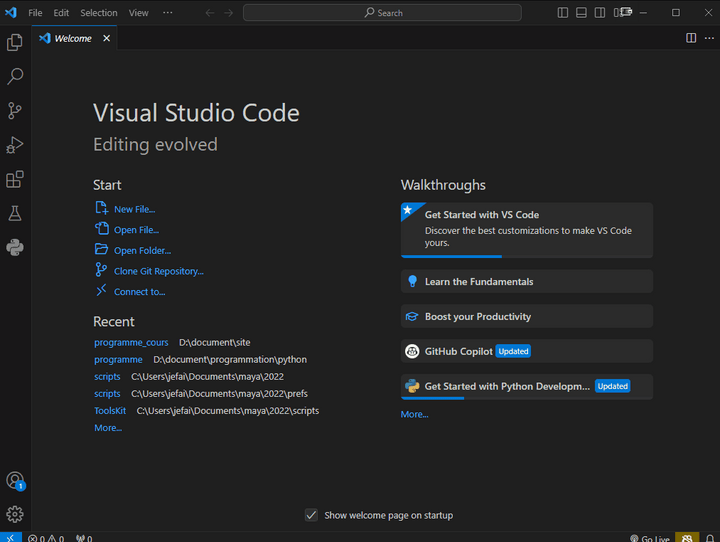Open the Selection menu
This screenshot has height=542, width=720.
(x=99, y=13)
